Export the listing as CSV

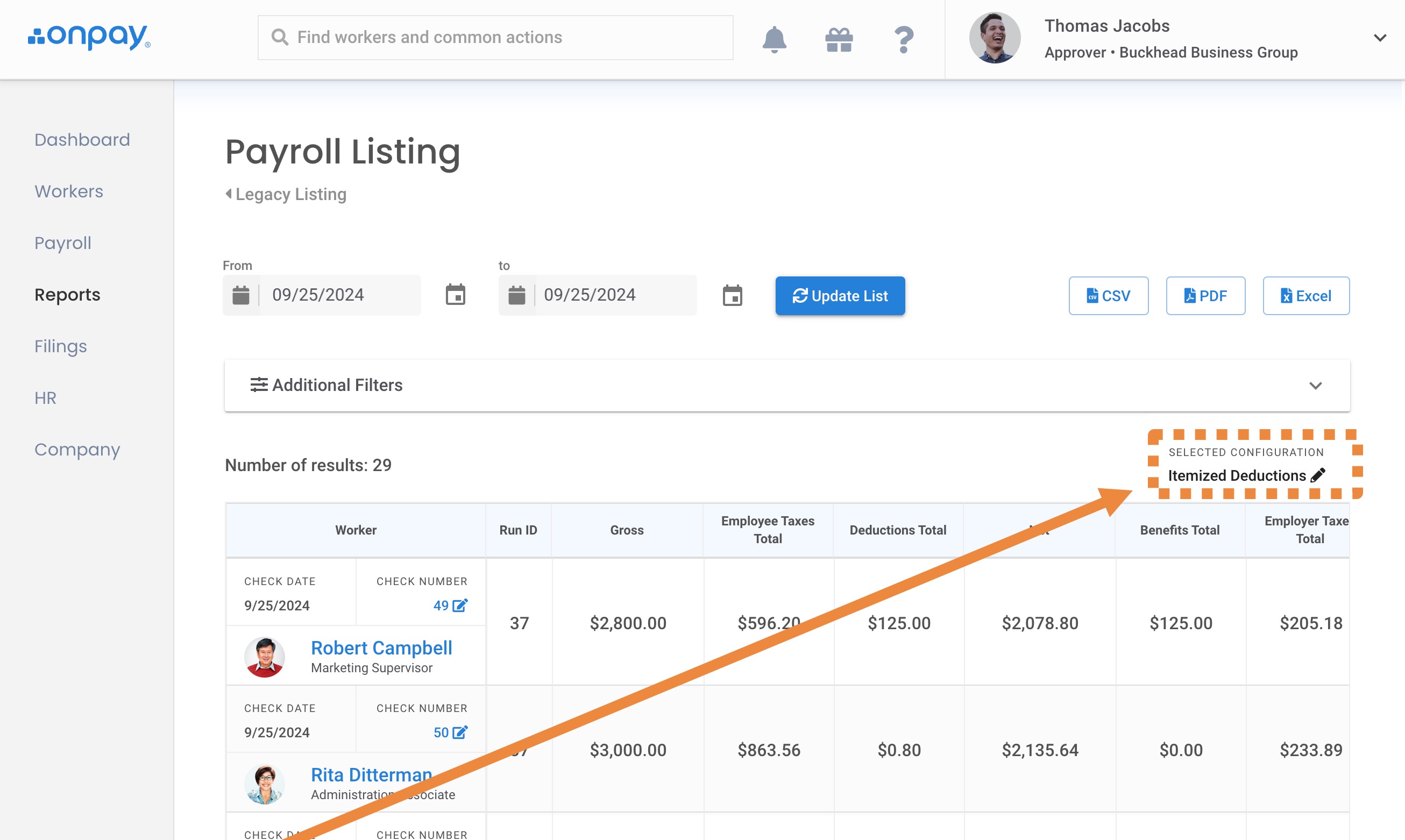click(x=1109, y=295)
